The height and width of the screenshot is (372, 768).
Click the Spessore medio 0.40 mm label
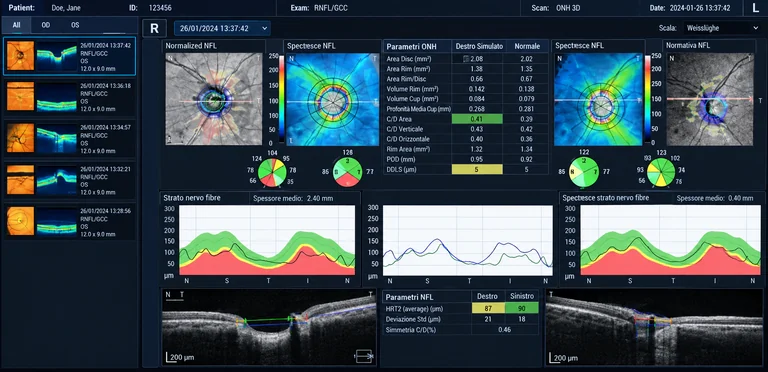(x=715, y=198)
